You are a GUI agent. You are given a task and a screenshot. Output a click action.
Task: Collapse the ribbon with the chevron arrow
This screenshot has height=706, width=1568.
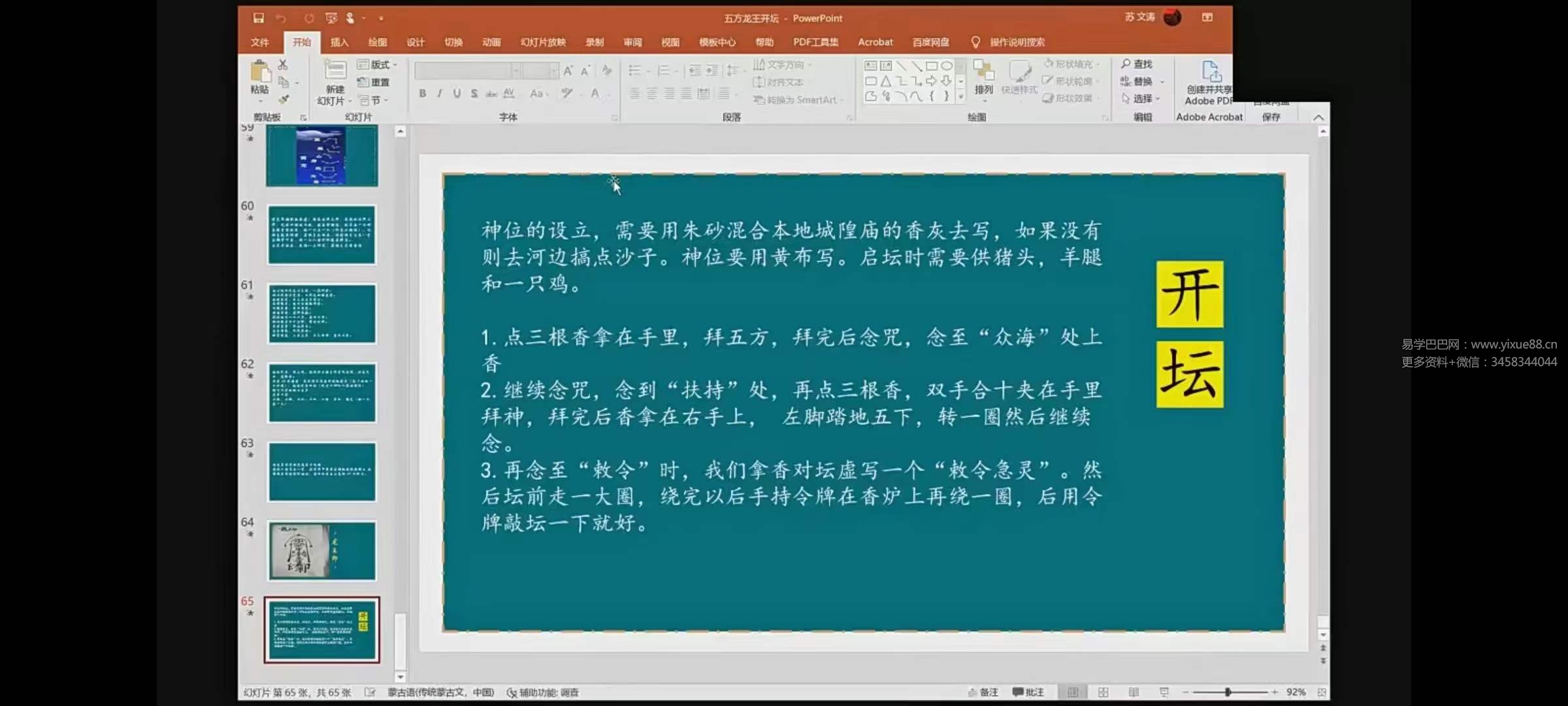(1318, 116)
